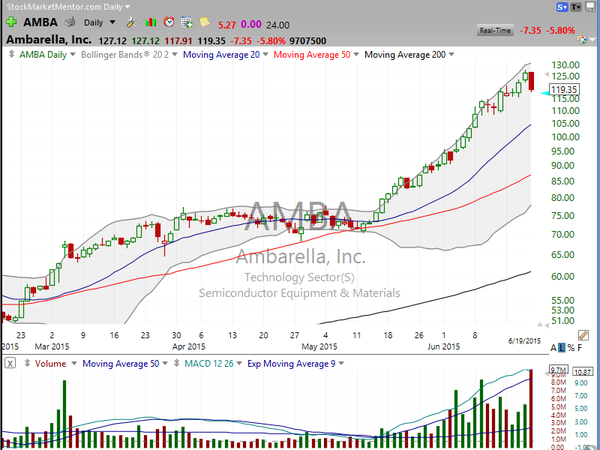Click the sort arrows left of AMBA Daily

coord(11,54)
